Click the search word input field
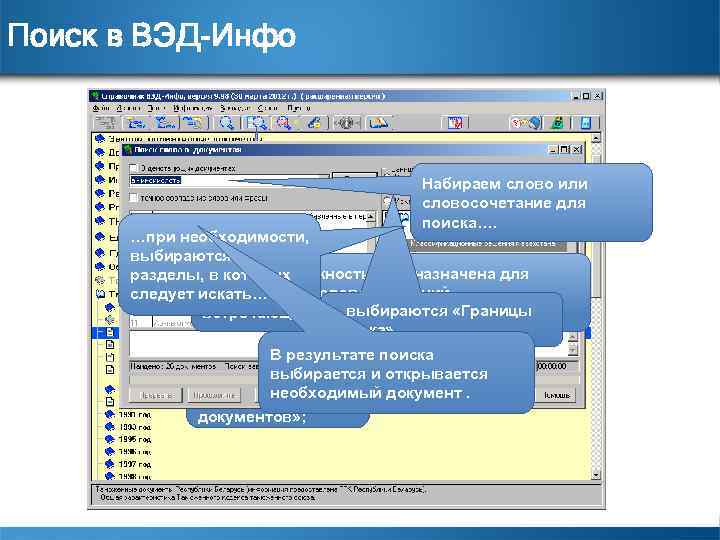 [229, 180]
